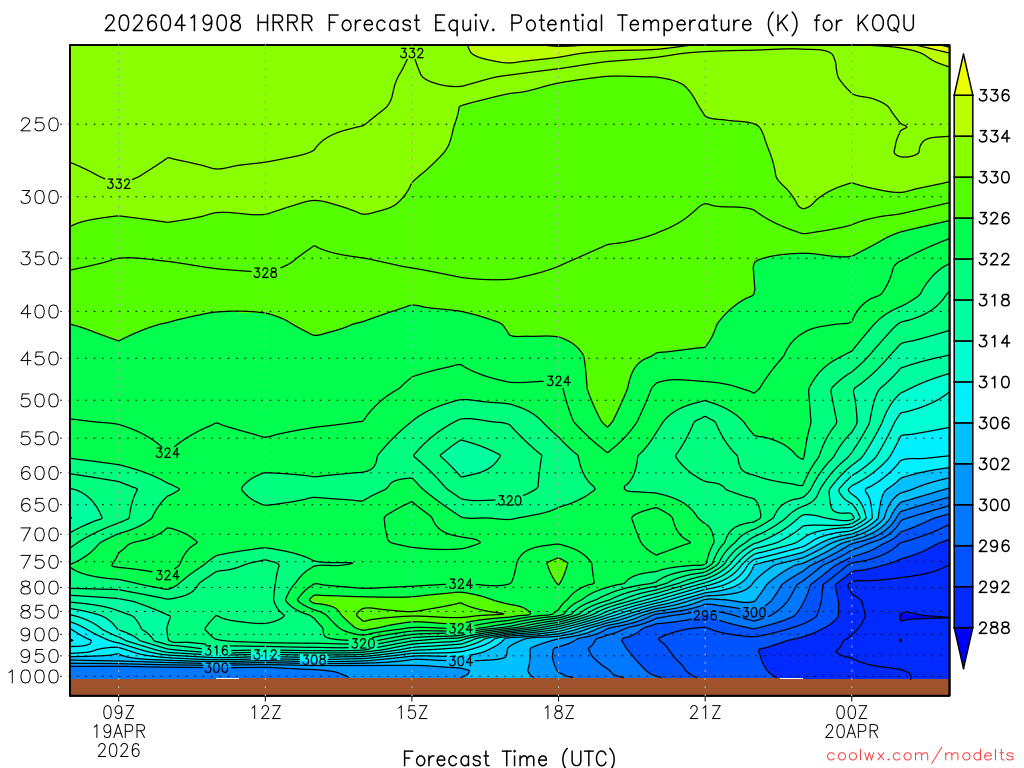The image size is (1024, 768).
Task: Select the 304 contour label
Action: point(460,661)
